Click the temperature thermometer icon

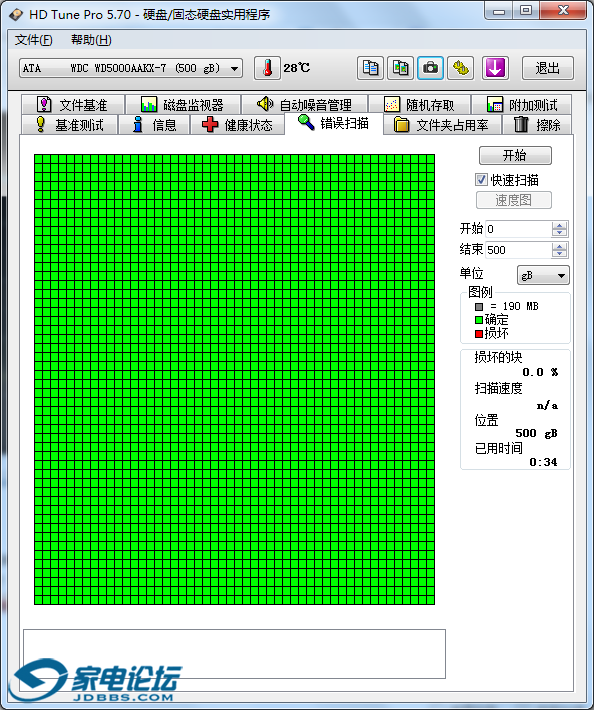pyautogui.click(x=267, y=68)
